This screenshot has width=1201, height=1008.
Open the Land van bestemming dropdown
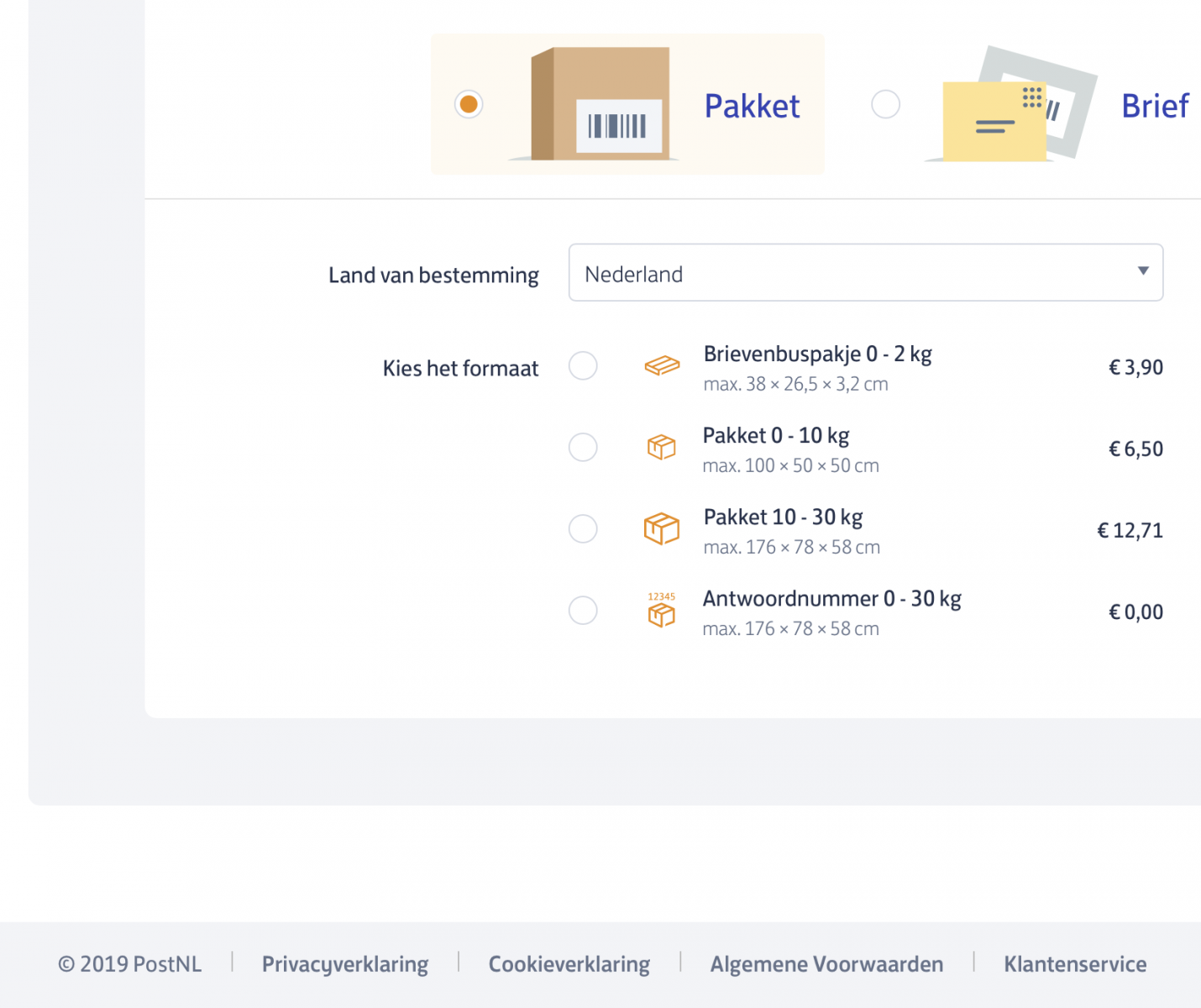(866, 272)
